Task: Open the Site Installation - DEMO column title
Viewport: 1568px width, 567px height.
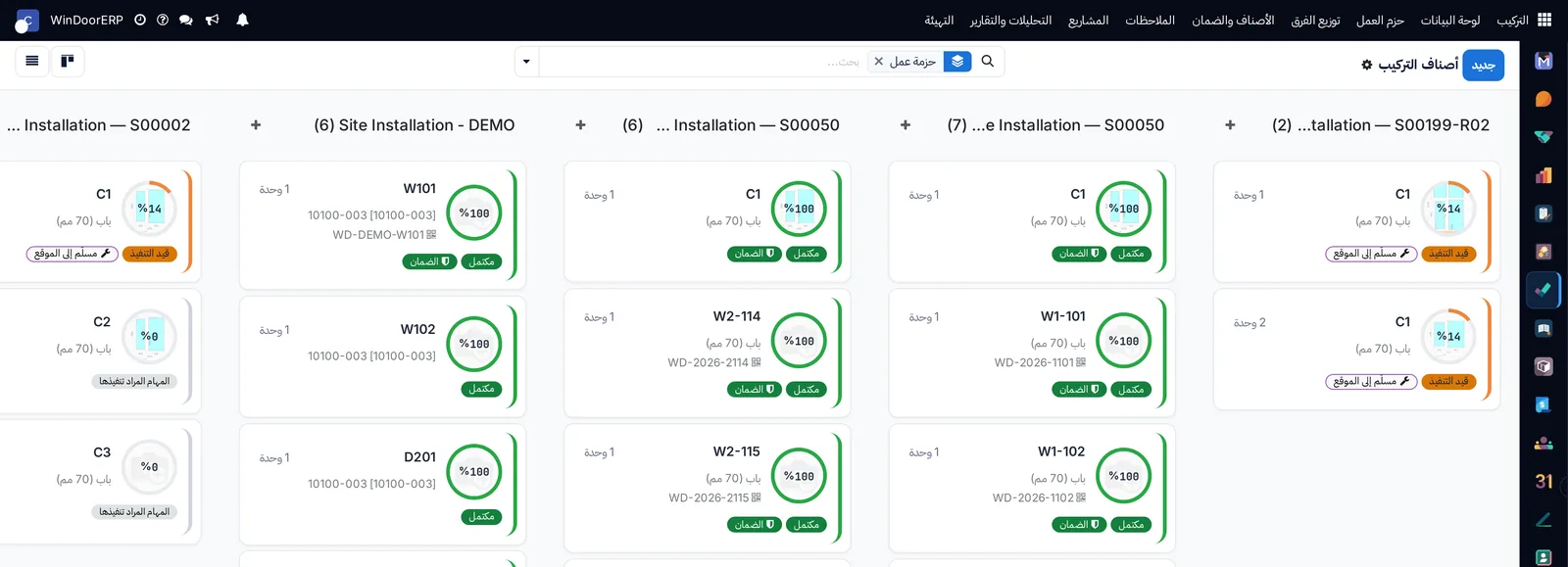Action: (x=415, y=125)
